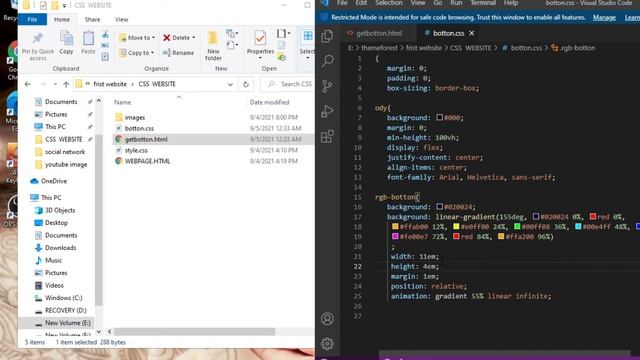Click Rename in the Organize group
Image resolution: width=640 pixels, height=360 pixels.
[178, 53]
